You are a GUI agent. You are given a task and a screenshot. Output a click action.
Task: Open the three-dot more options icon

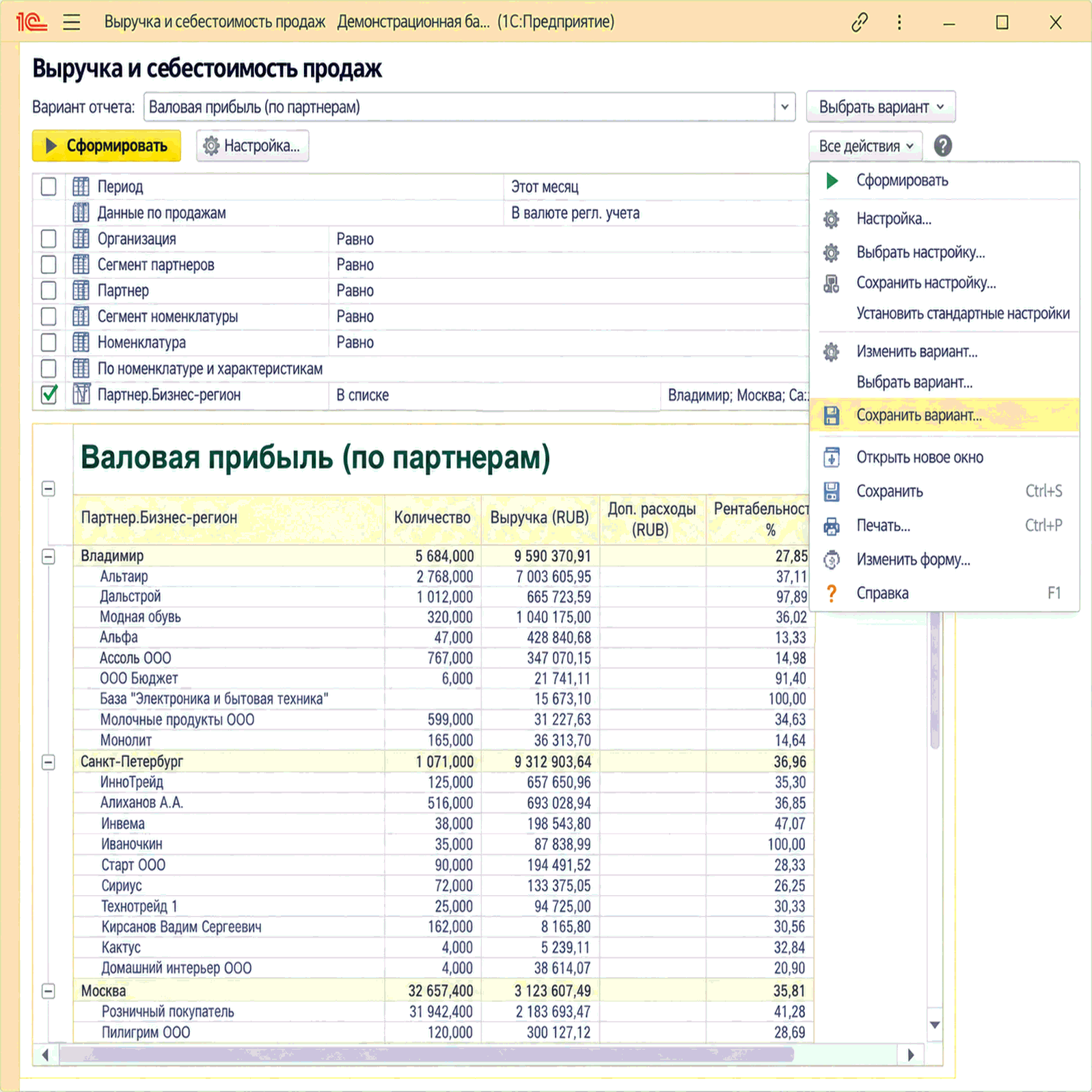(899, 22)
